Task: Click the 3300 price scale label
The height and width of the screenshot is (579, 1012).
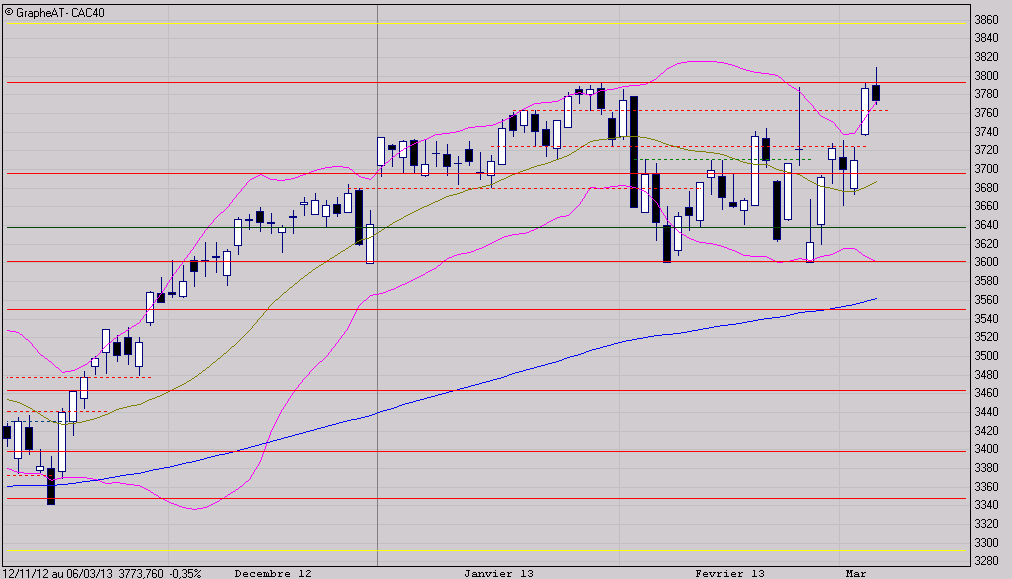Action: pos(986,542)
